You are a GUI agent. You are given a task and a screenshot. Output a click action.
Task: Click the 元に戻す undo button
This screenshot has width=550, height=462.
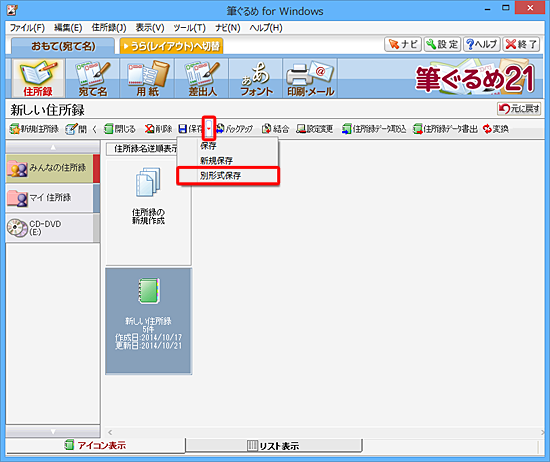(x=519, y=109)
